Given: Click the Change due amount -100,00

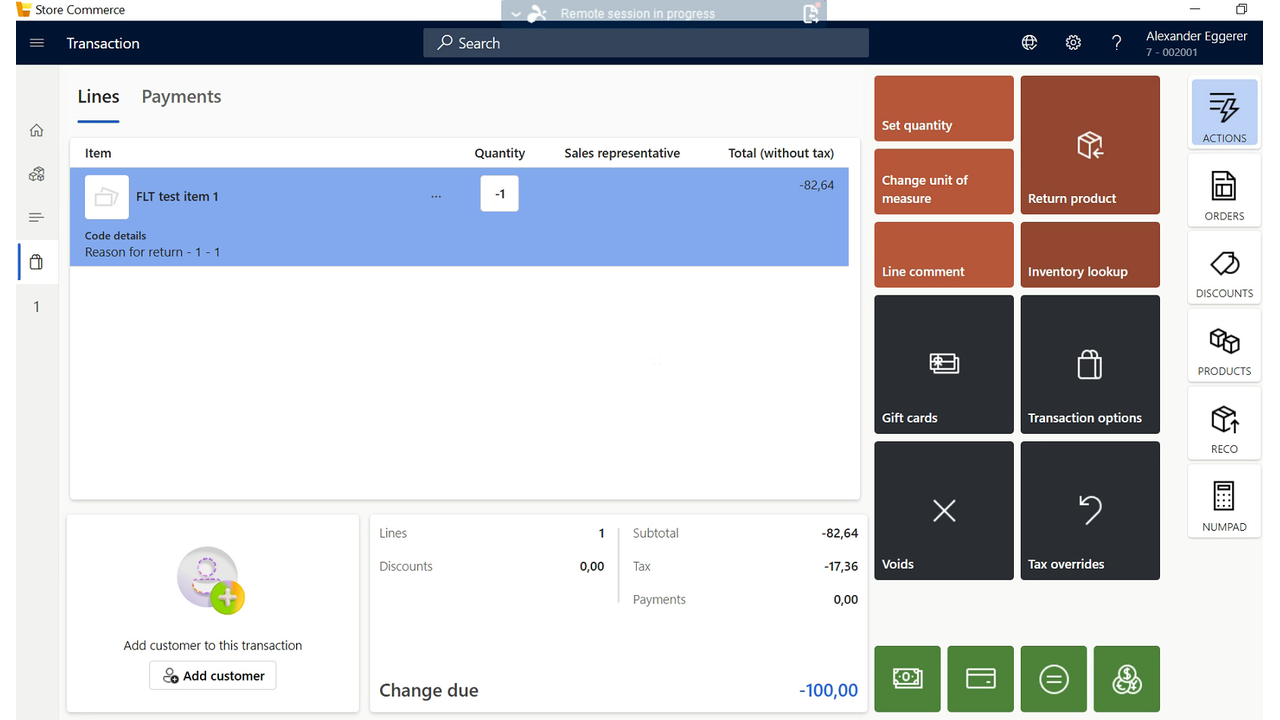Looking at the screenshot, I should (x=828, y=690).
